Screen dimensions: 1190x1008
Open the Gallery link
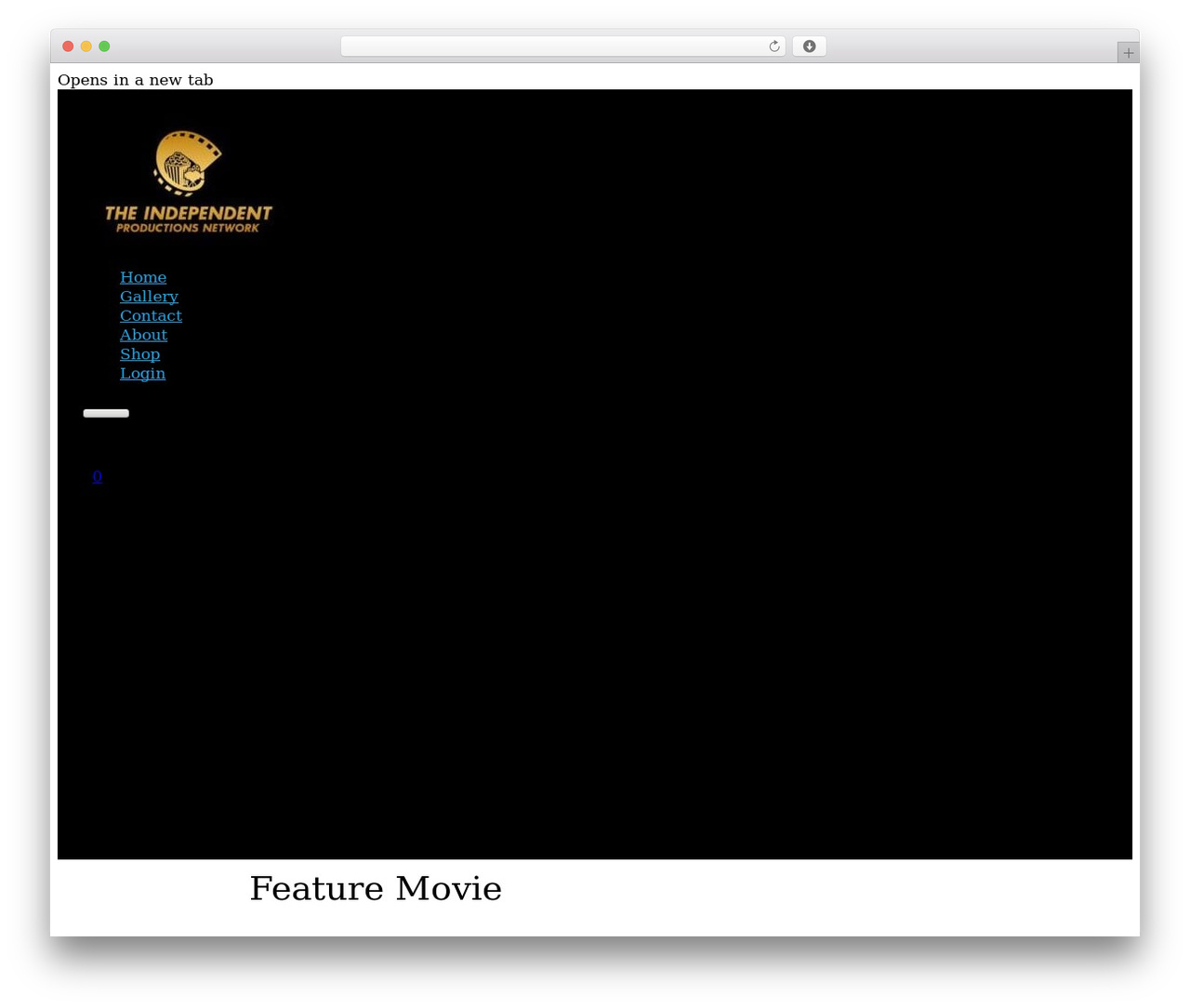(149, 297)
